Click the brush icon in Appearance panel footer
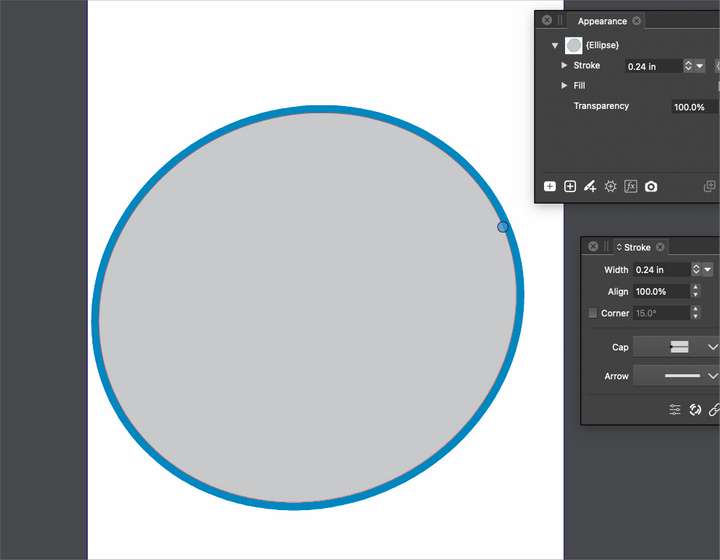The height and width of the screenshot is (560, 720). (x=590, y=187)
